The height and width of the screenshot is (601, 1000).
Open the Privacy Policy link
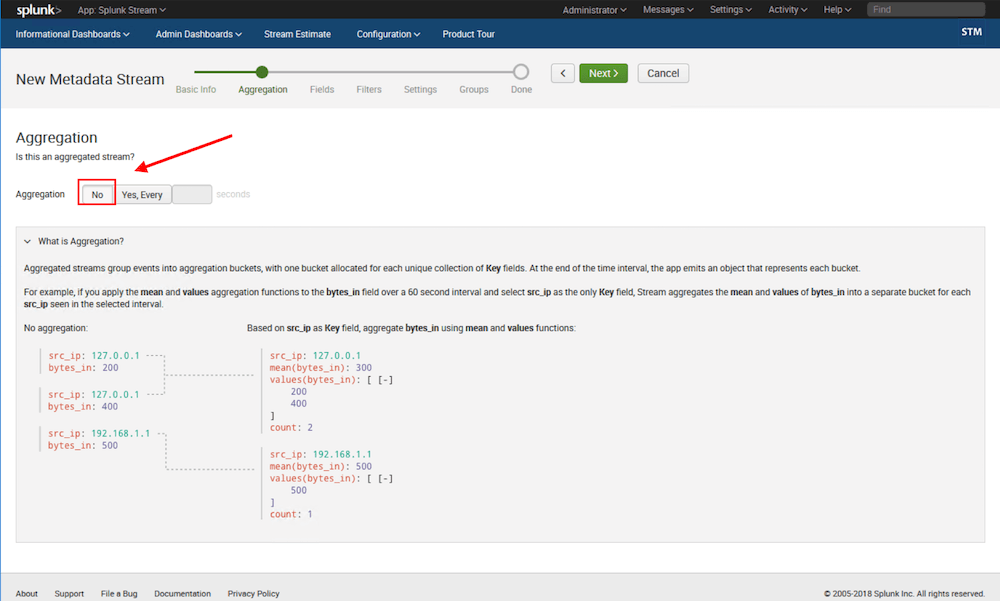pyautogui.click(x=253, y=593)
